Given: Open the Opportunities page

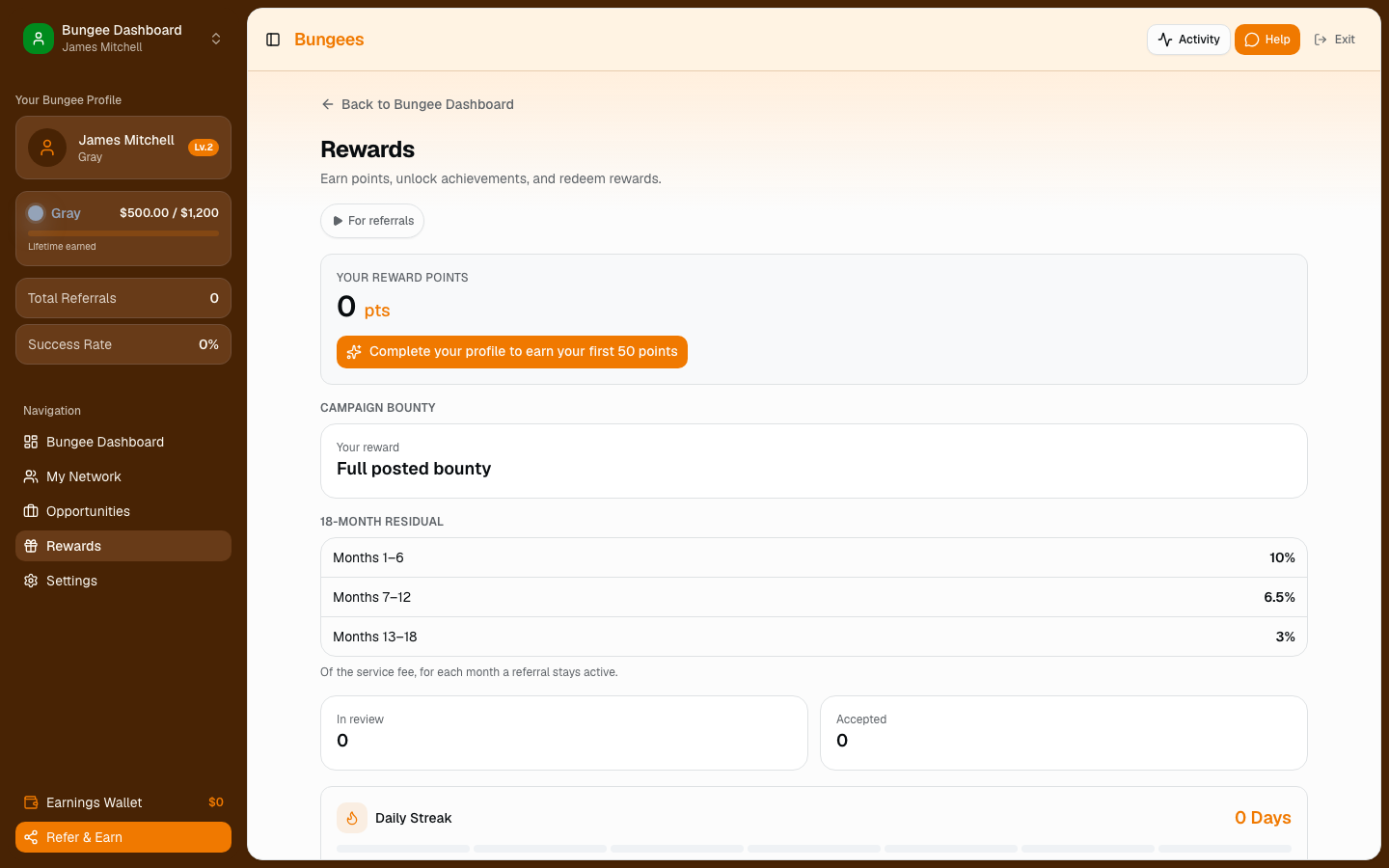Looking at the screenshot, I should point(123,511).
